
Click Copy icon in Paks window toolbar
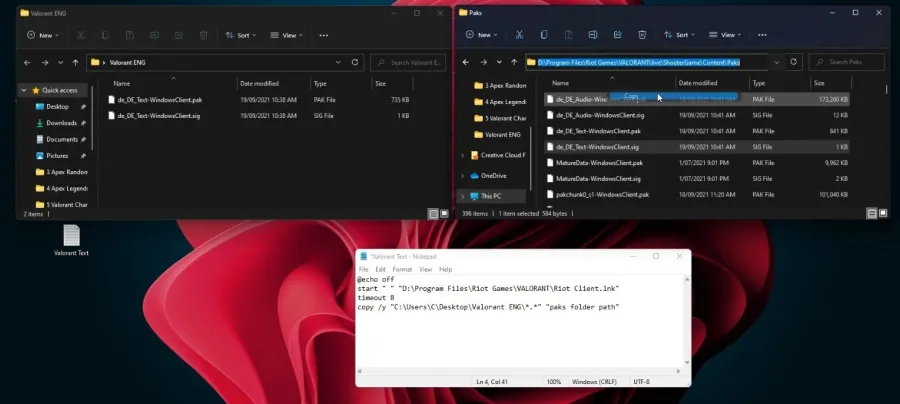coord(544,35)
